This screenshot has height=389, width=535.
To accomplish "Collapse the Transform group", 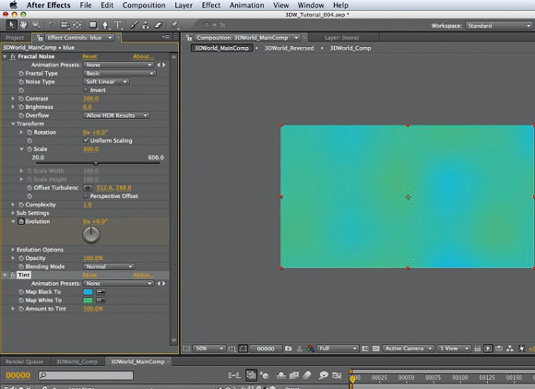I will tap(13, 124).
